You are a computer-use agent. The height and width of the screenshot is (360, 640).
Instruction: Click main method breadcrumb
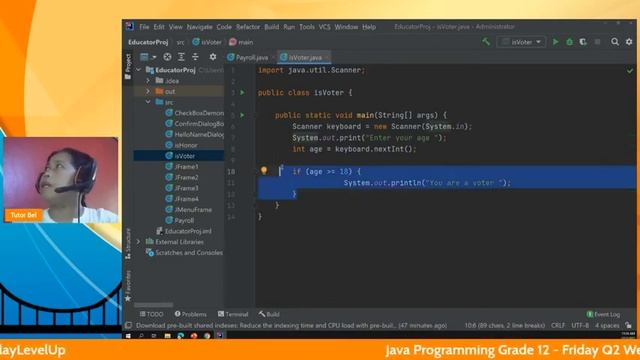coord(241,42)
